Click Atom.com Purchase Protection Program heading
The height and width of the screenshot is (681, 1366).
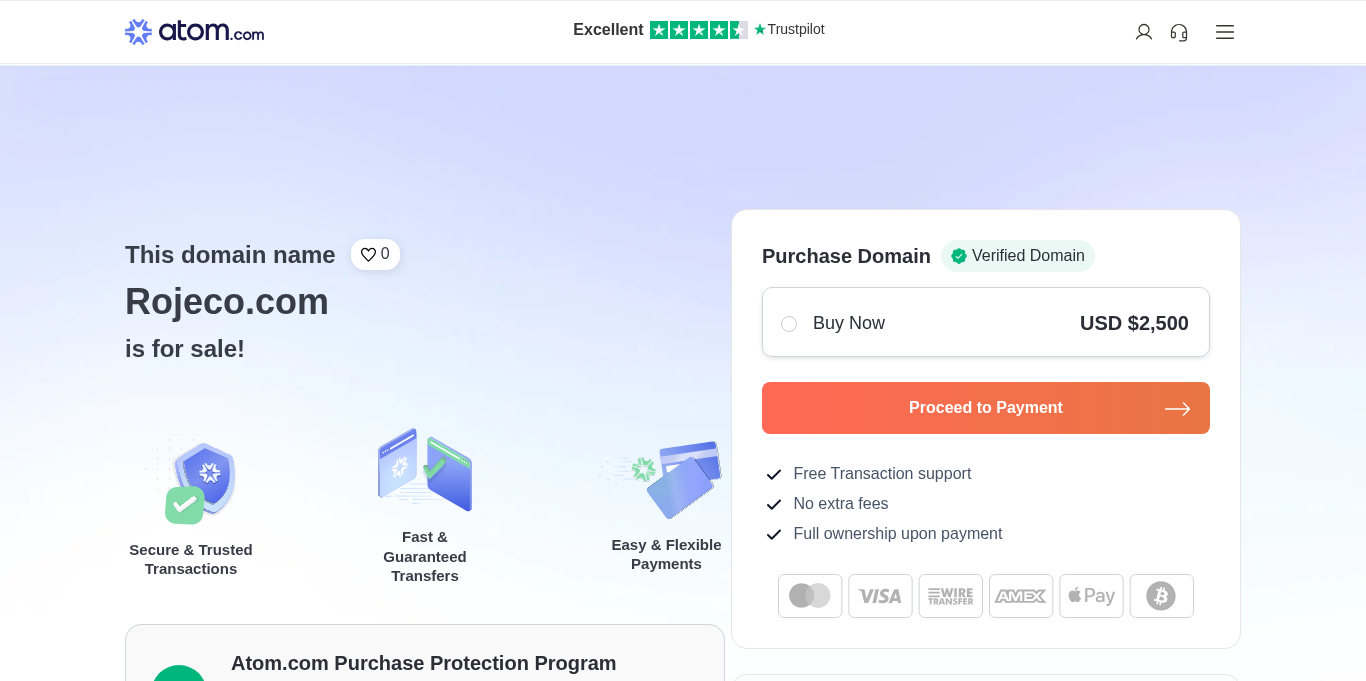(423, 663)
